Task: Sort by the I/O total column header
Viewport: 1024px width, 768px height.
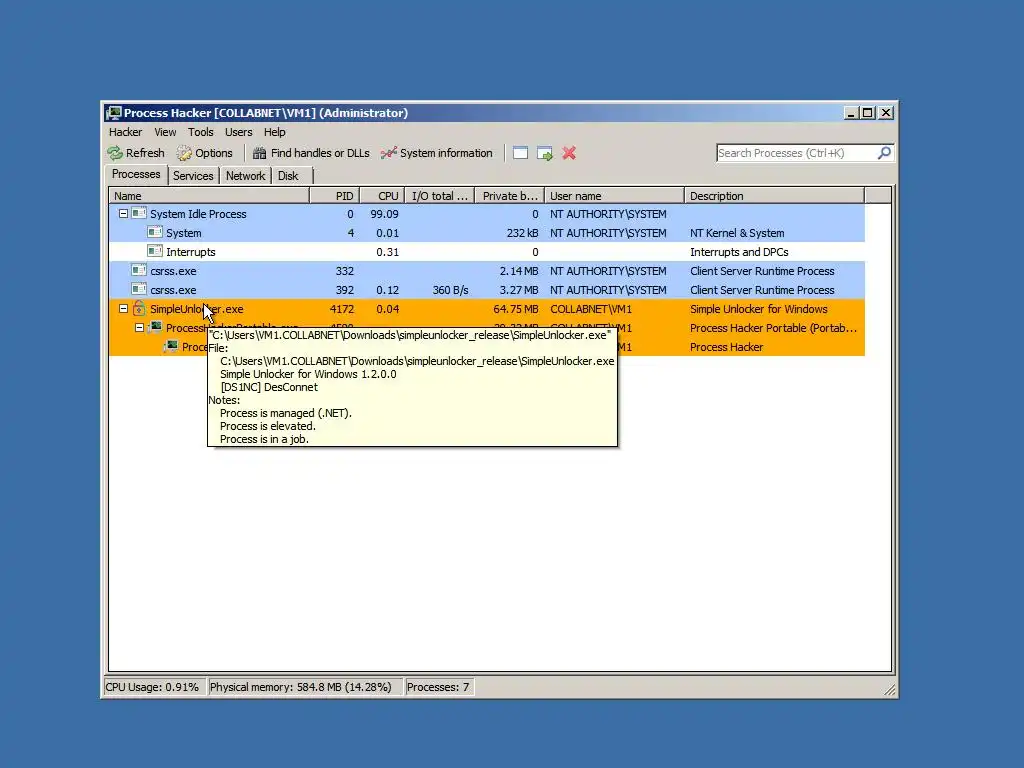Action: click(x=440, y=196)
